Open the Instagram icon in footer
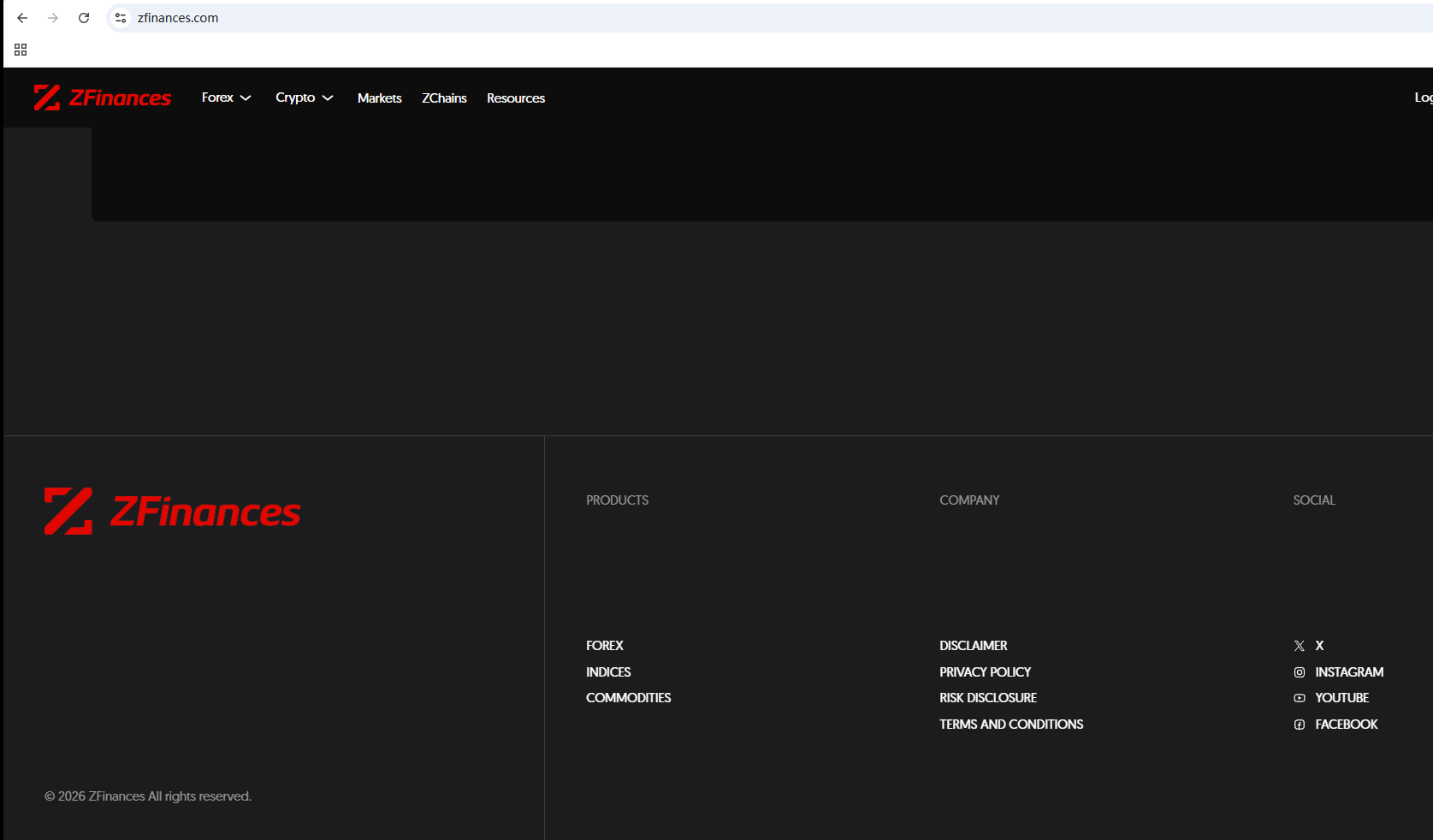This screenshot has width=1433, height=840. tap(1300, 672)
